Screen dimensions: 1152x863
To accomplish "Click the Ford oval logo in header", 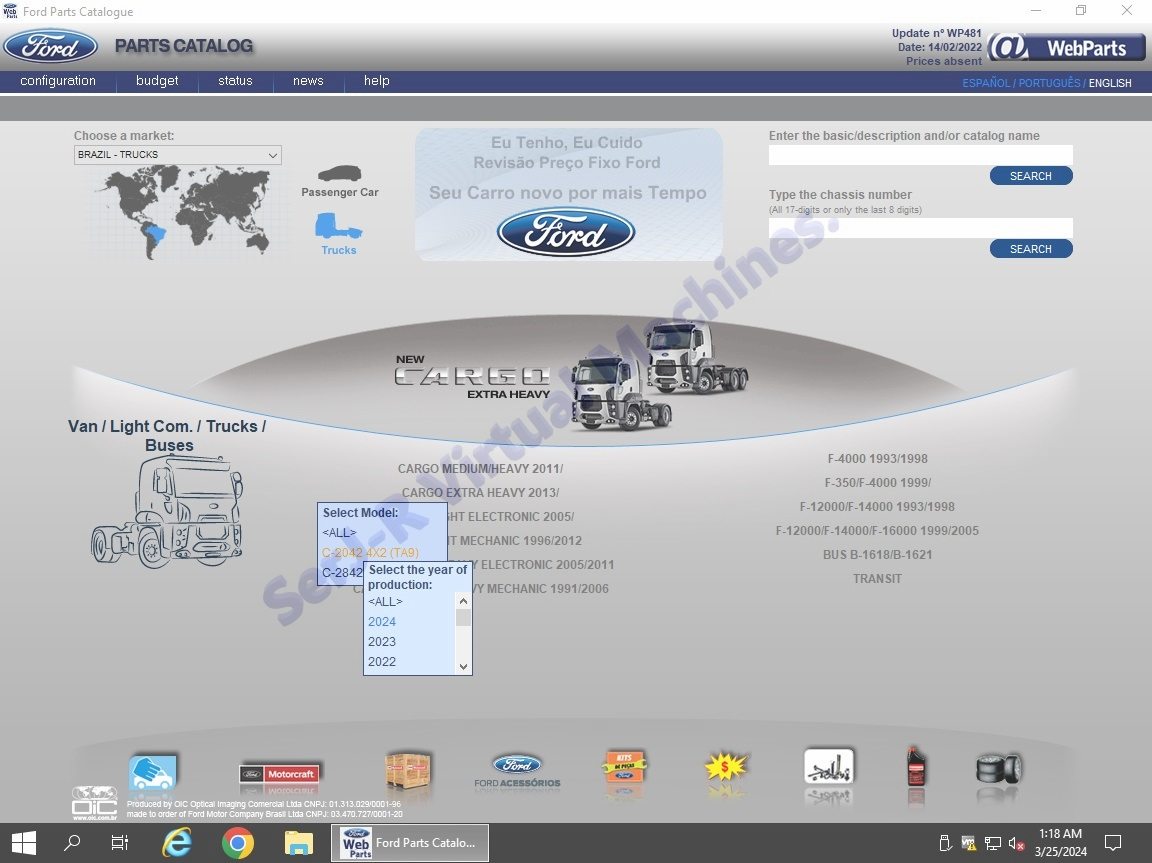I will tap(51, 46).
